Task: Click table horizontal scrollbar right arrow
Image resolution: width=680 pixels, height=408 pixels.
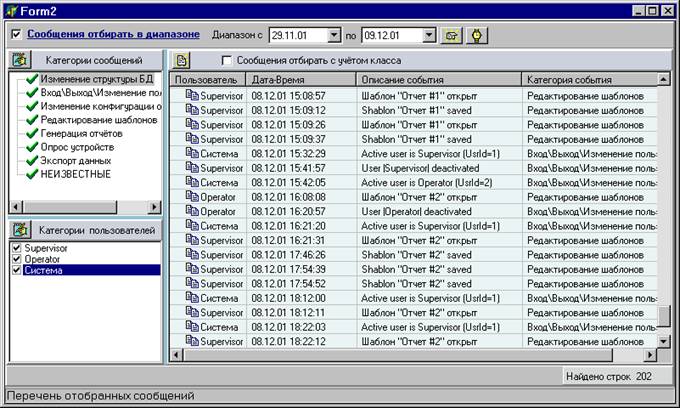Action: [x=650, y=355]
